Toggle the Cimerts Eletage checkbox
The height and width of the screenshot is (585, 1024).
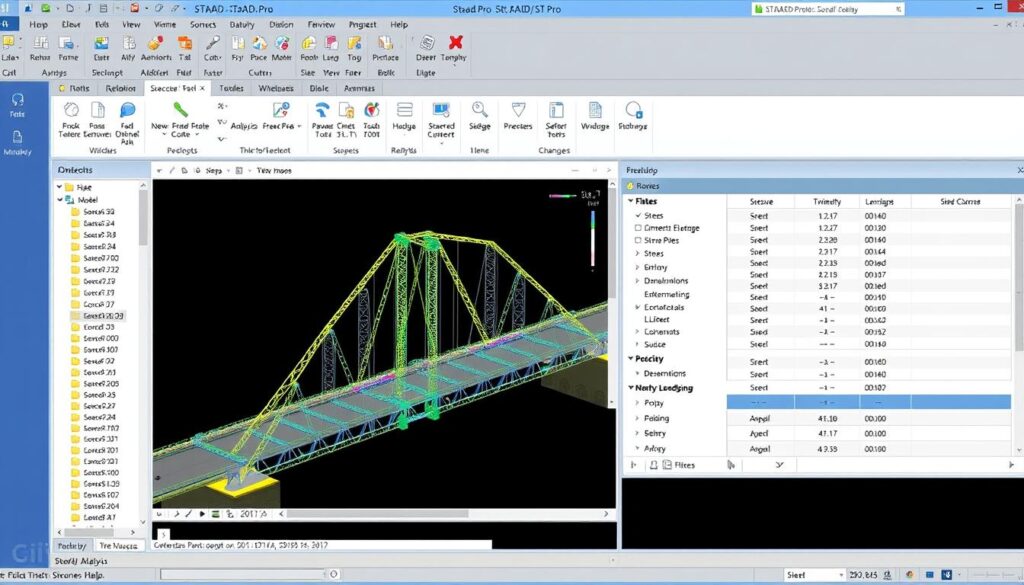pyautogui.click(x=638, y=228)
